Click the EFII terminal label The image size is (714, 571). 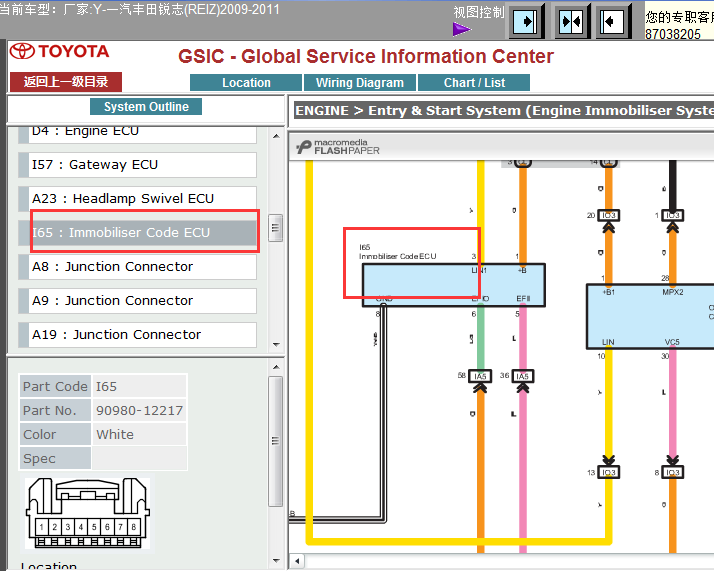pyautogui.click(x=523, y=299)
